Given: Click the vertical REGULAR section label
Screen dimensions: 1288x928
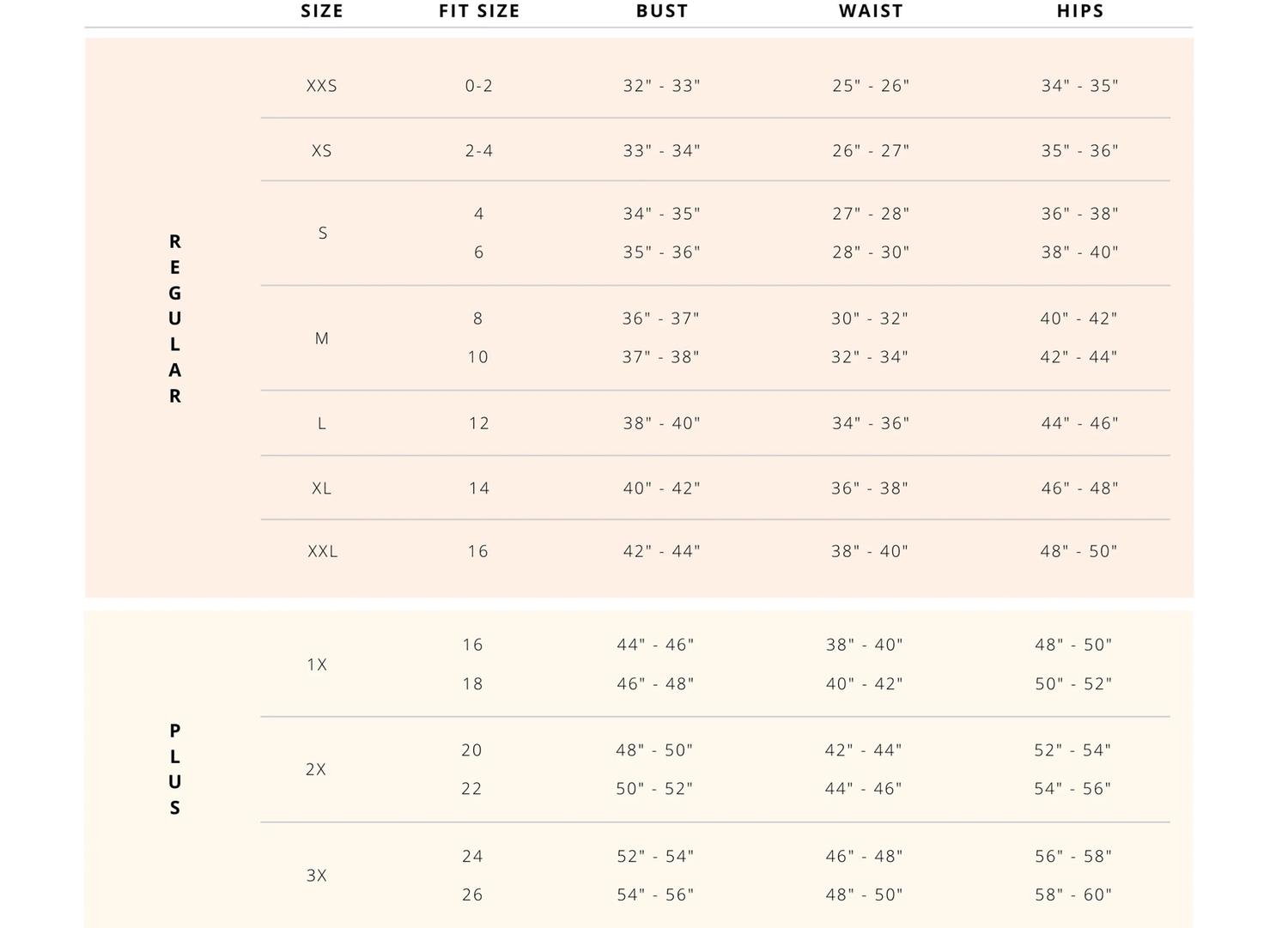Looking at the screenshot, I should click(175, 318).
